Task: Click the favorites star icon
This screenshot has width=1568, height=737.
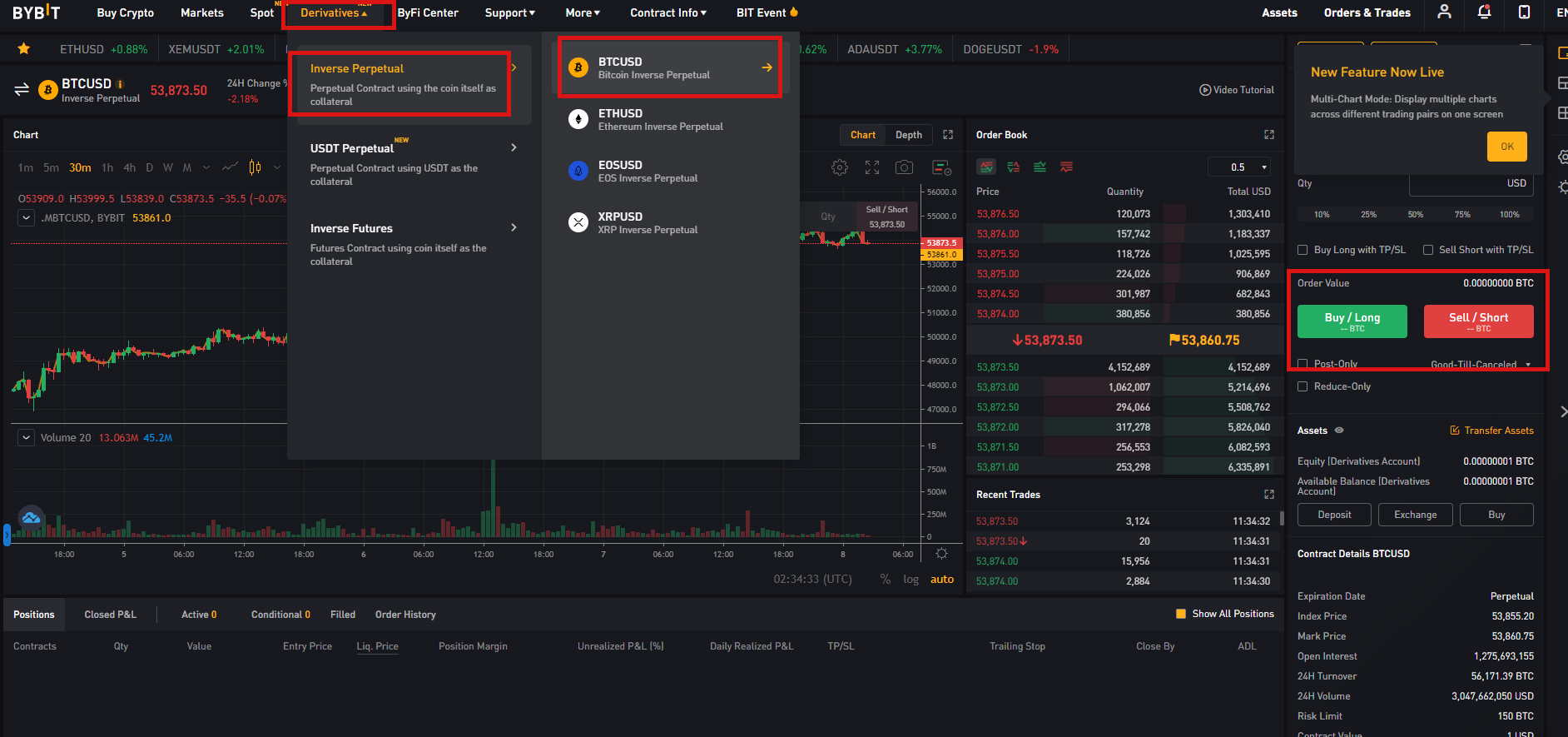Action: (24, 49)
